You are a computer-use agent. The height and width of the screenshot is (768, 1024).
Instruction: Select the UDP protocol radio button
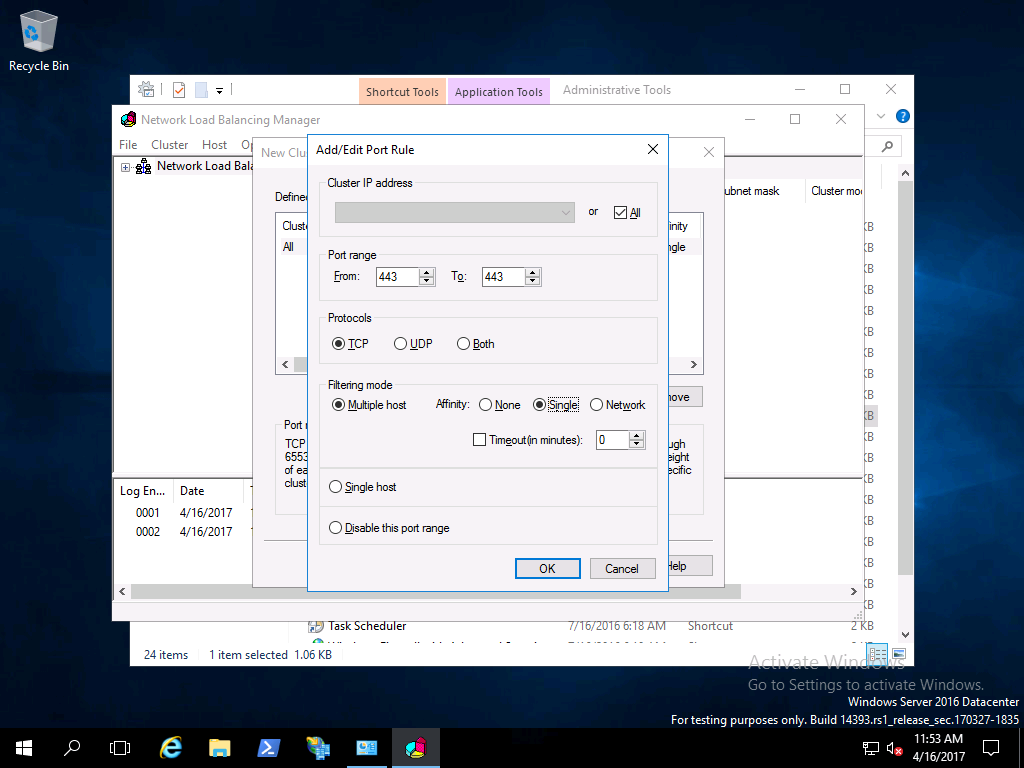(x=401, y=344)
